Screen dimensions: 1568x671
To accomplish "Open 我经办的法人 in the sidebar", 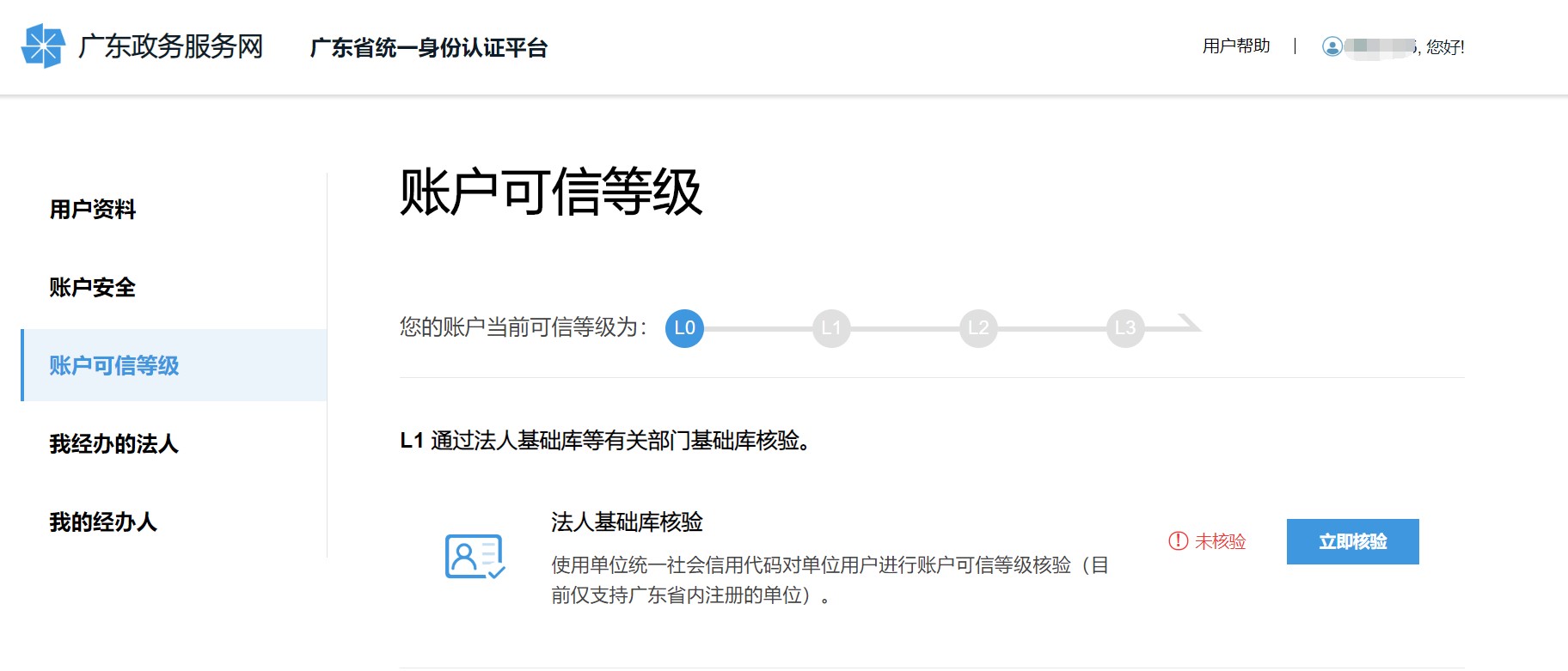I will (x=114, y=444).
